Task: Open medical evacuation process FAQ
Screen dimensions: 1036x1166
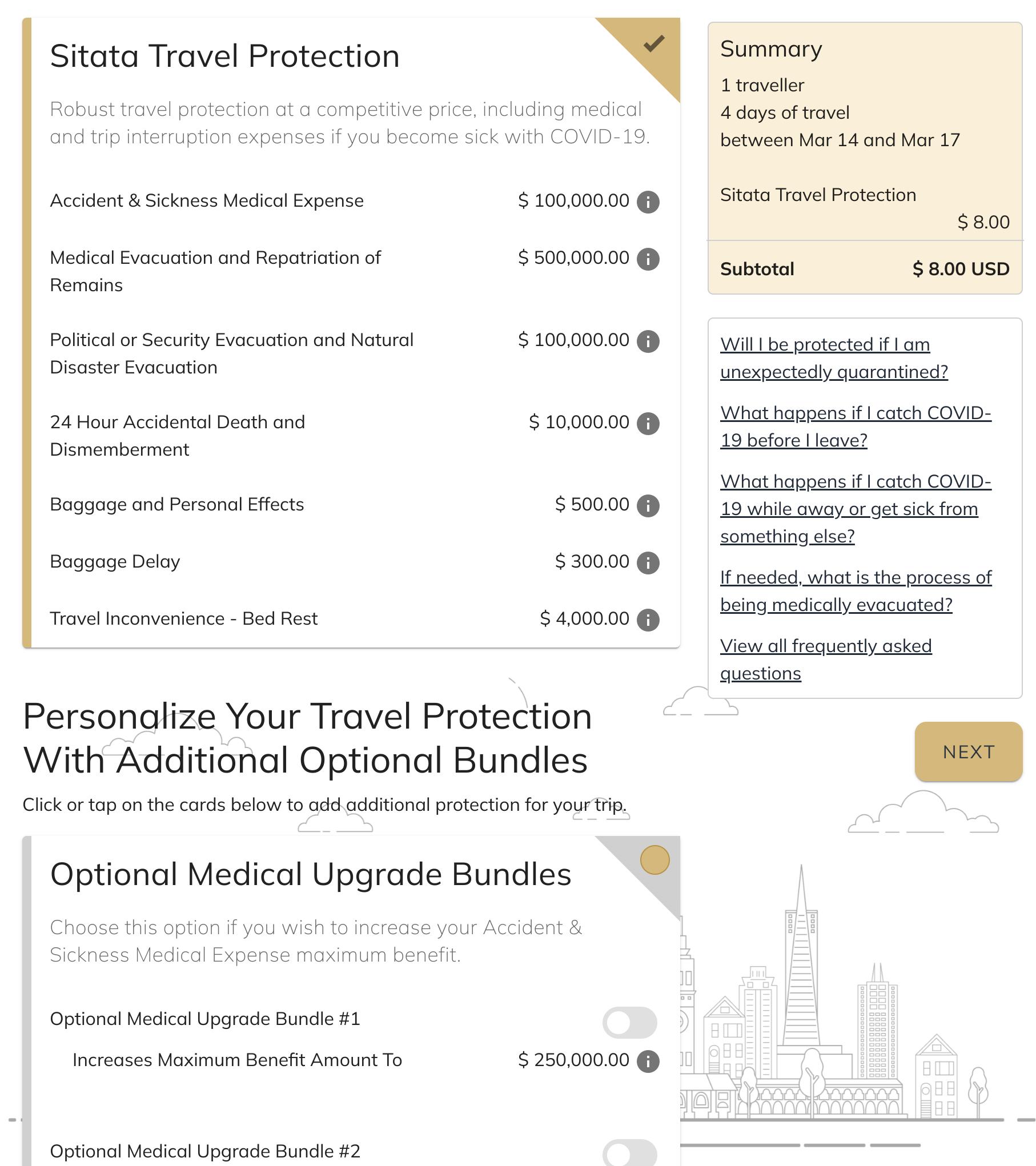Action: tap(855, 591)
